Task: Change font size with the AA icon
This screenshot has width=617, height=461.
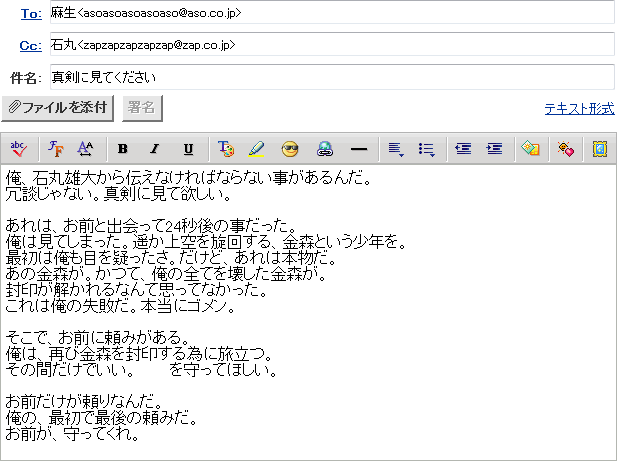Action: (x=85, y=149)
